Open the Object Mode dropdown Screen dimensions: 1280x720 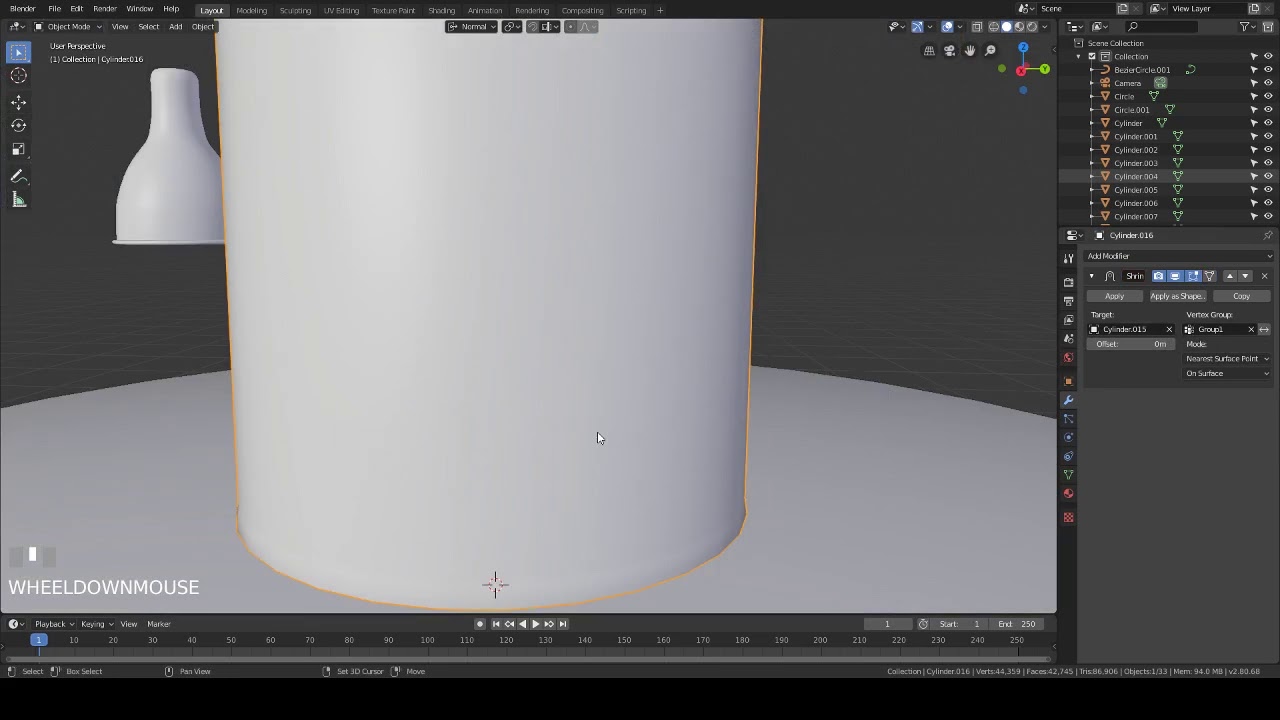click(x=69, y=27)
